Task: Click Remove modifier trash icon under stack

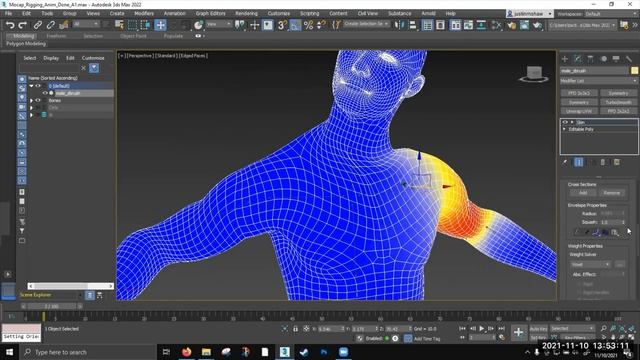Action: 603,162
